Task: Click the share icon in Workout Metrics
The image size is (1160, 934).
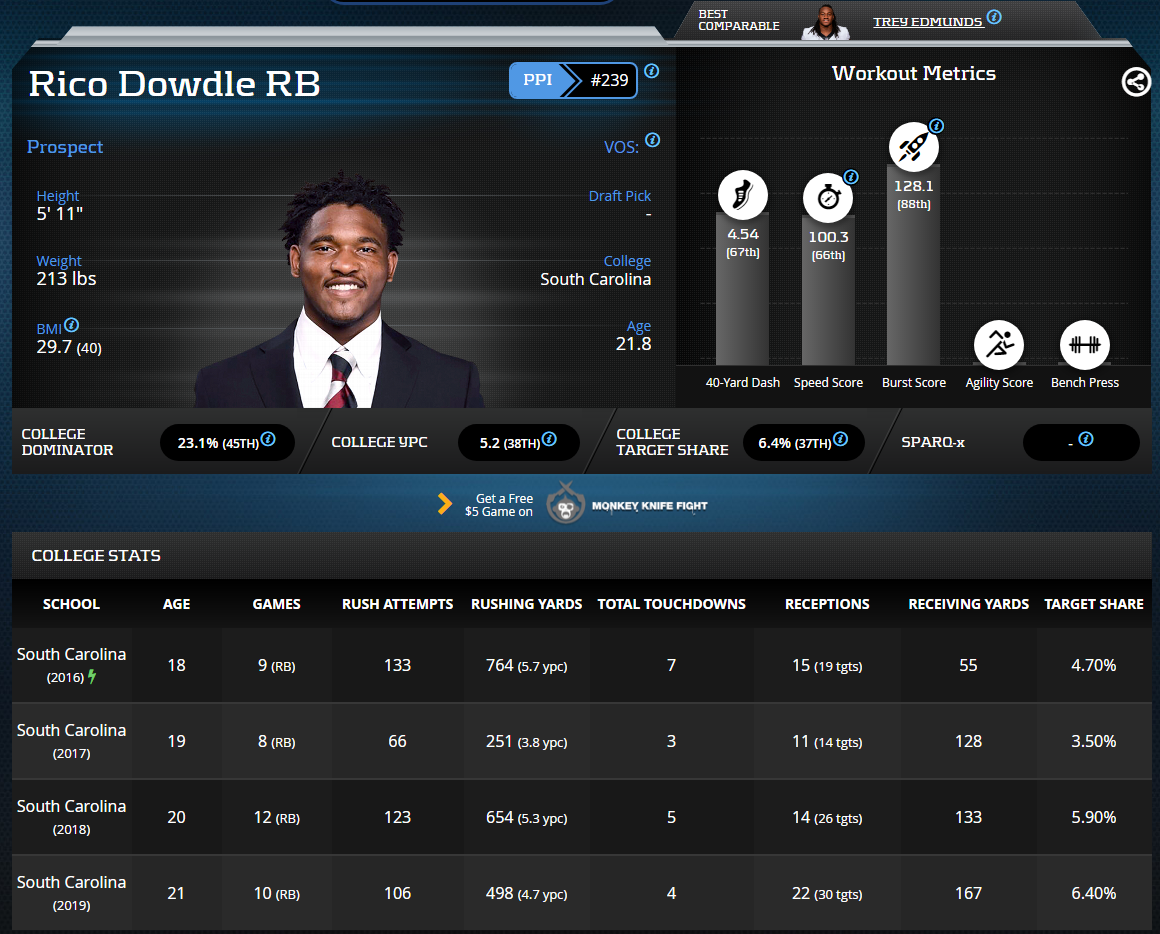Action: pyautogui.click(x=1136, y=82)
